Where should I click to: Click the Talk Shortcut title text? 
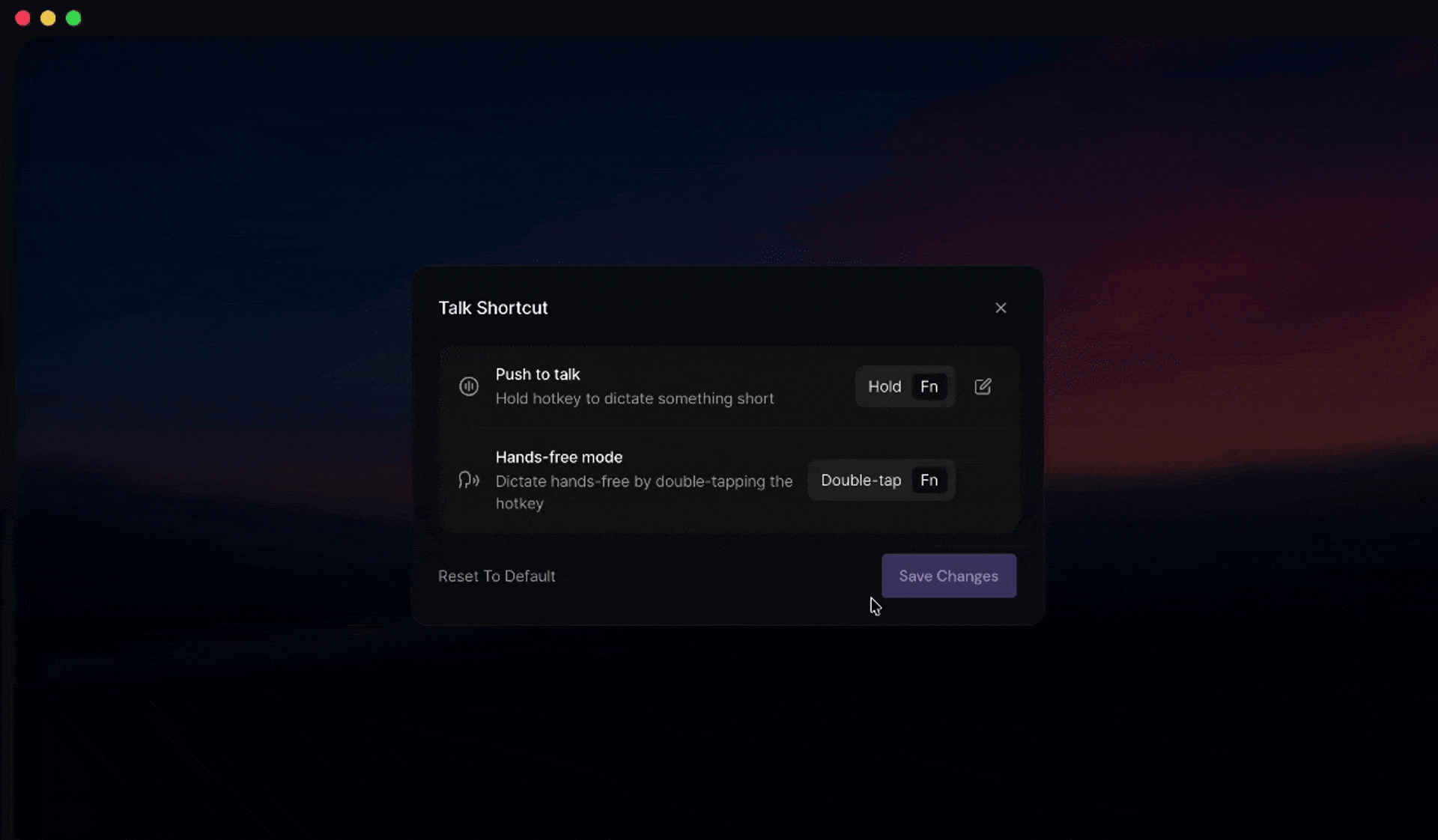click(x=493, y=308)
